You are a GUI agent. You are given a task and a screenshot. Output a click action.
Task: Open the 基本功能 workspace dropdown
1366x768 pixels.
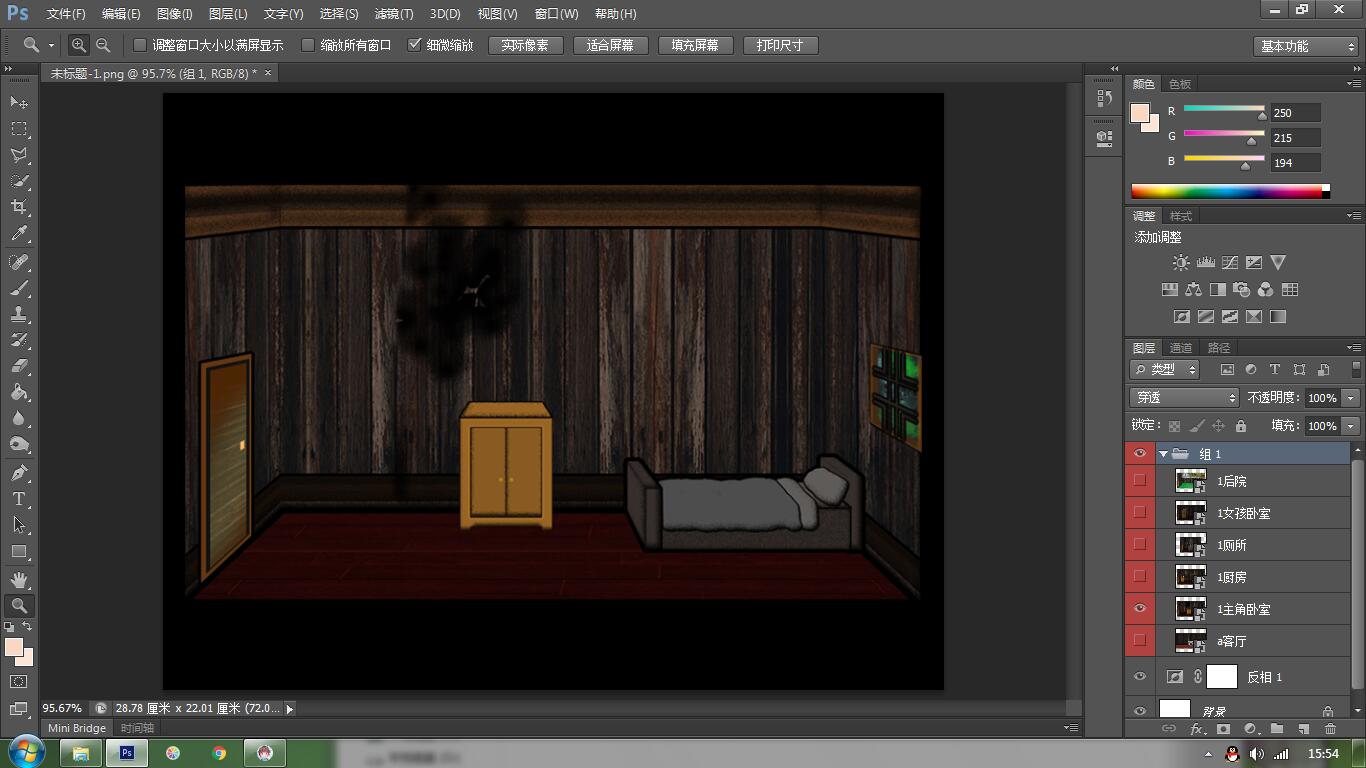point(1305,46)
